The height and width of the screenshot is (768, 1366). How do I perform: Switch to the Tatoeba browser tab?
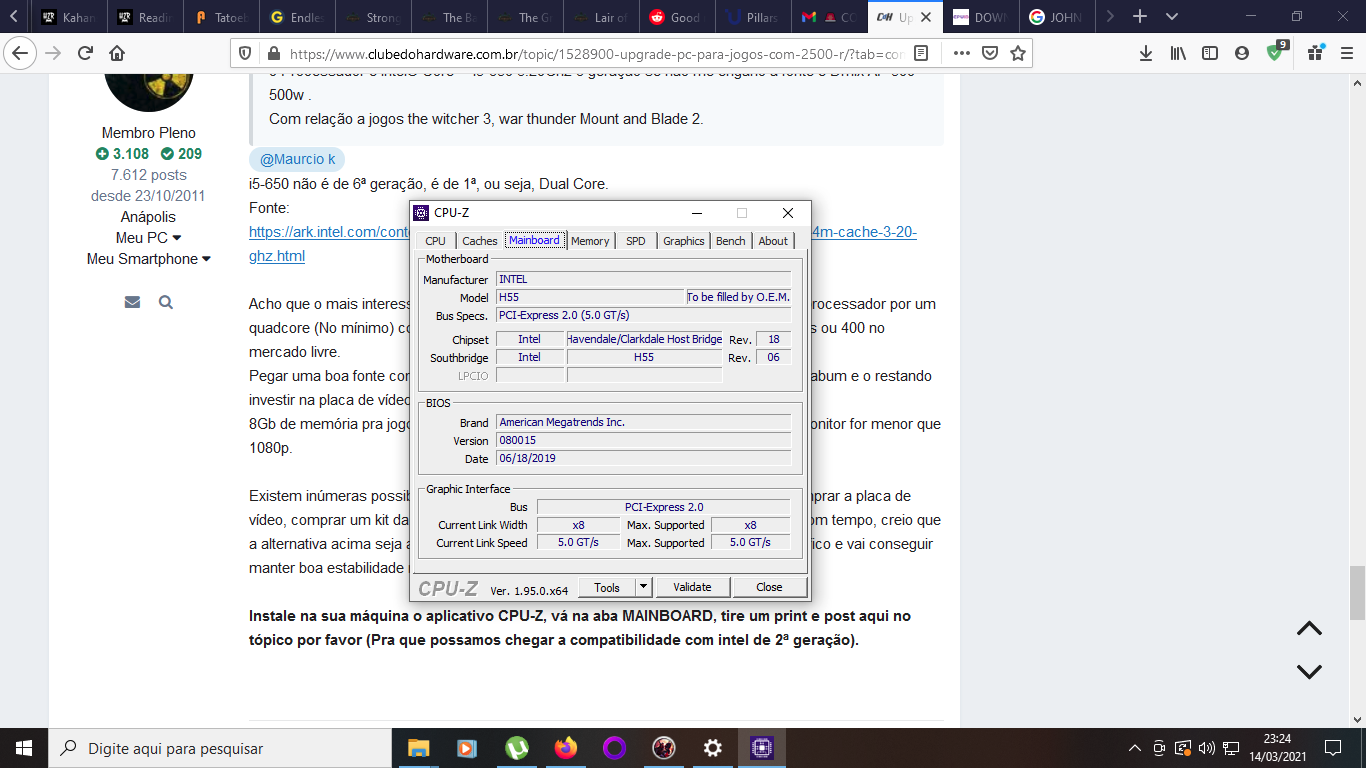pyautogui.click(x=221, y=17)
